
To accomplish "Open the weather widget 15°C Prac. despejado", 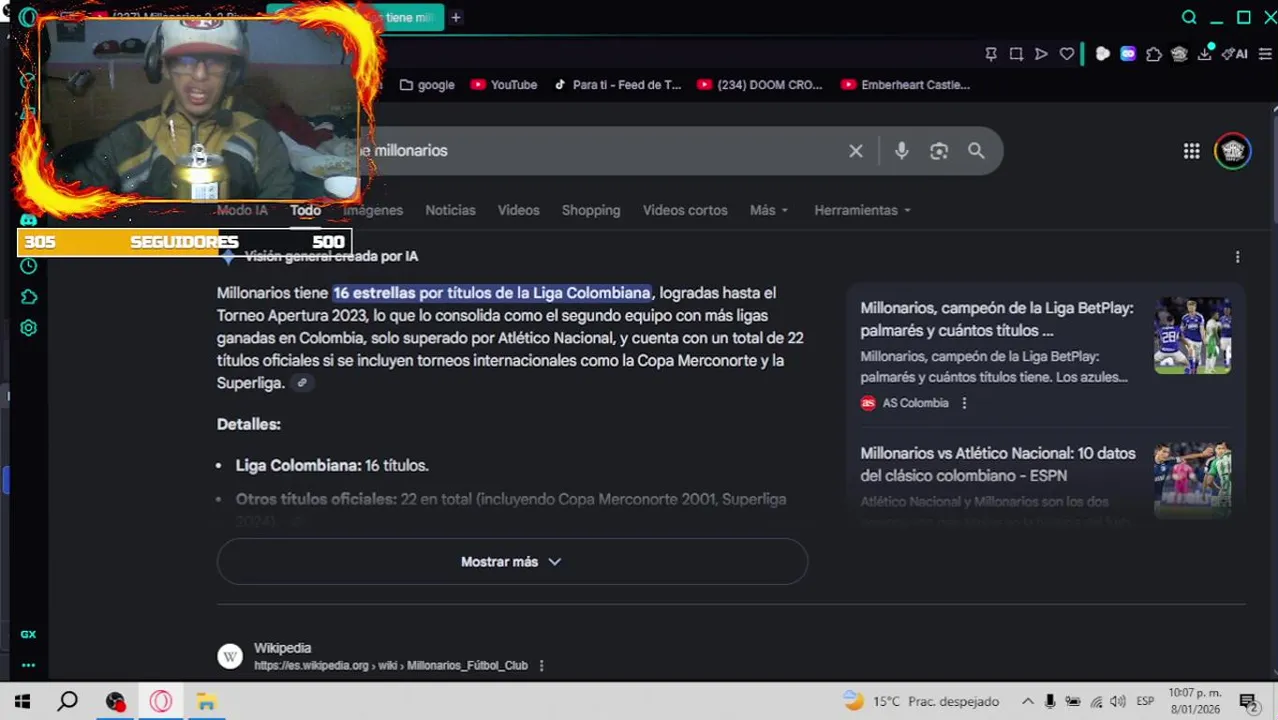I will (x=922, y=702).
